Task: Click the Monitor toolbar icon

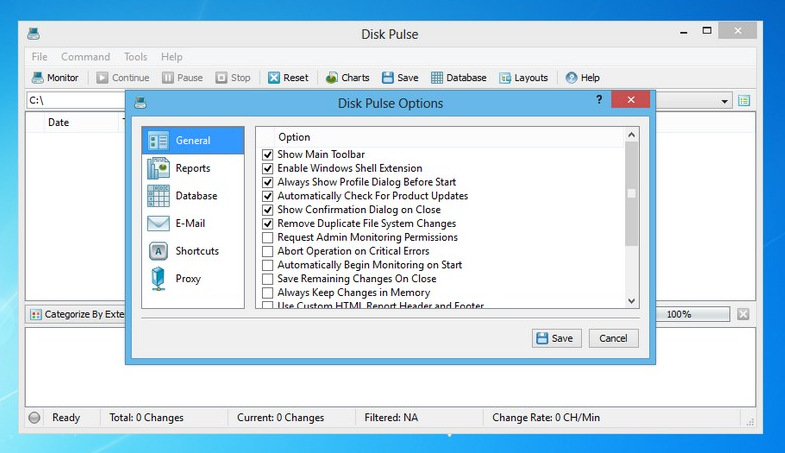Action: 38,78
